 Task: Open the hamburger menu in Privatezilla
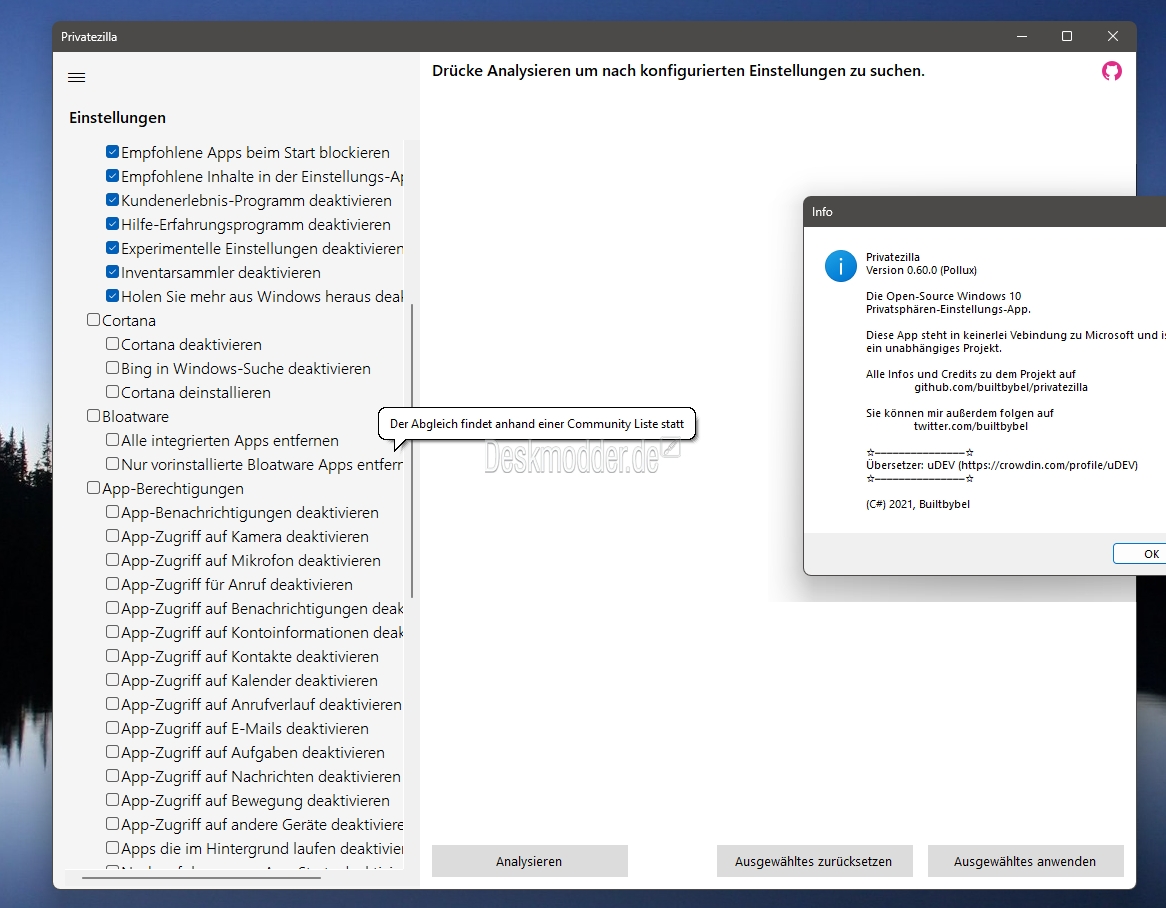tap(77, 77)
